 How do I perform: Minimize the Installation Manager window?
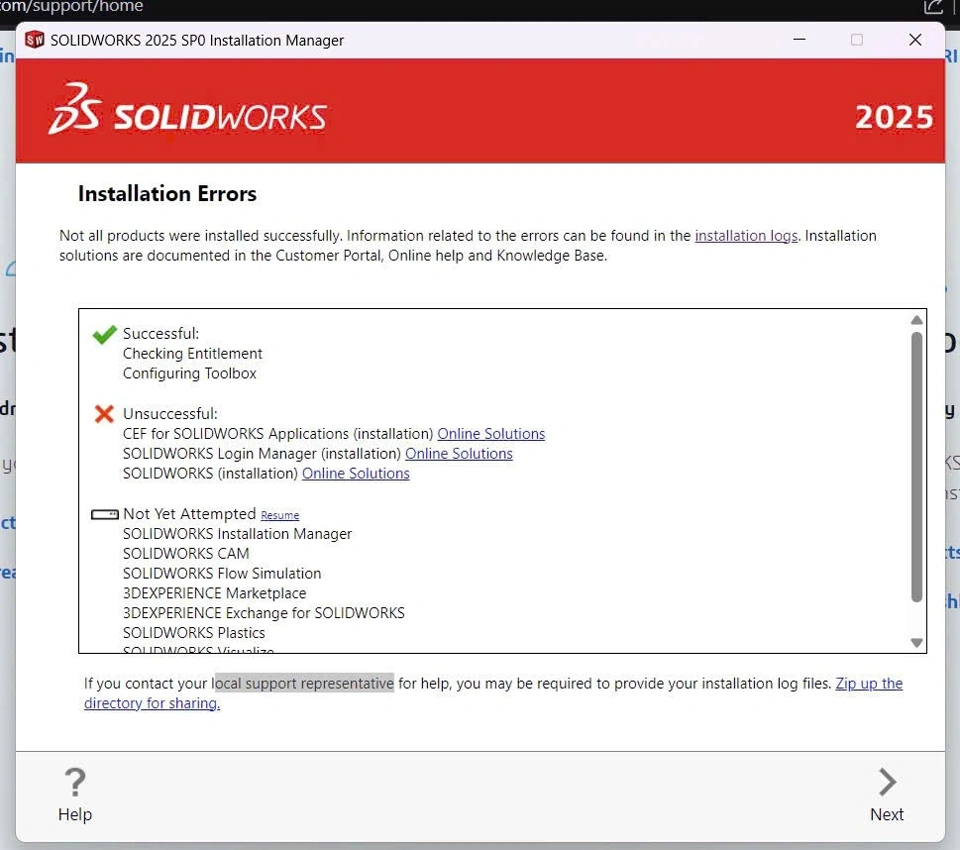pos(799,40)
